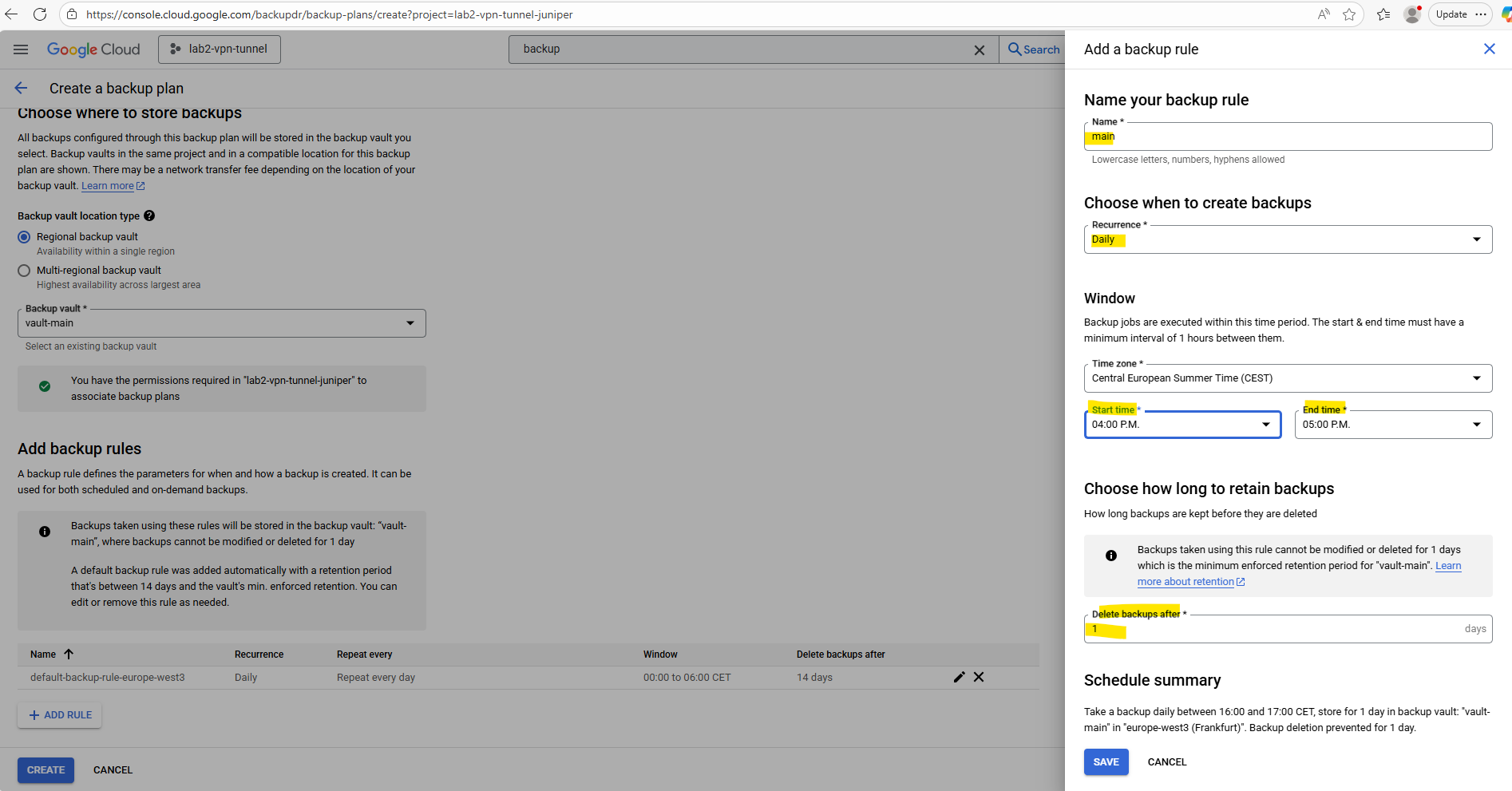Click the Window column header

click(660, 655)
